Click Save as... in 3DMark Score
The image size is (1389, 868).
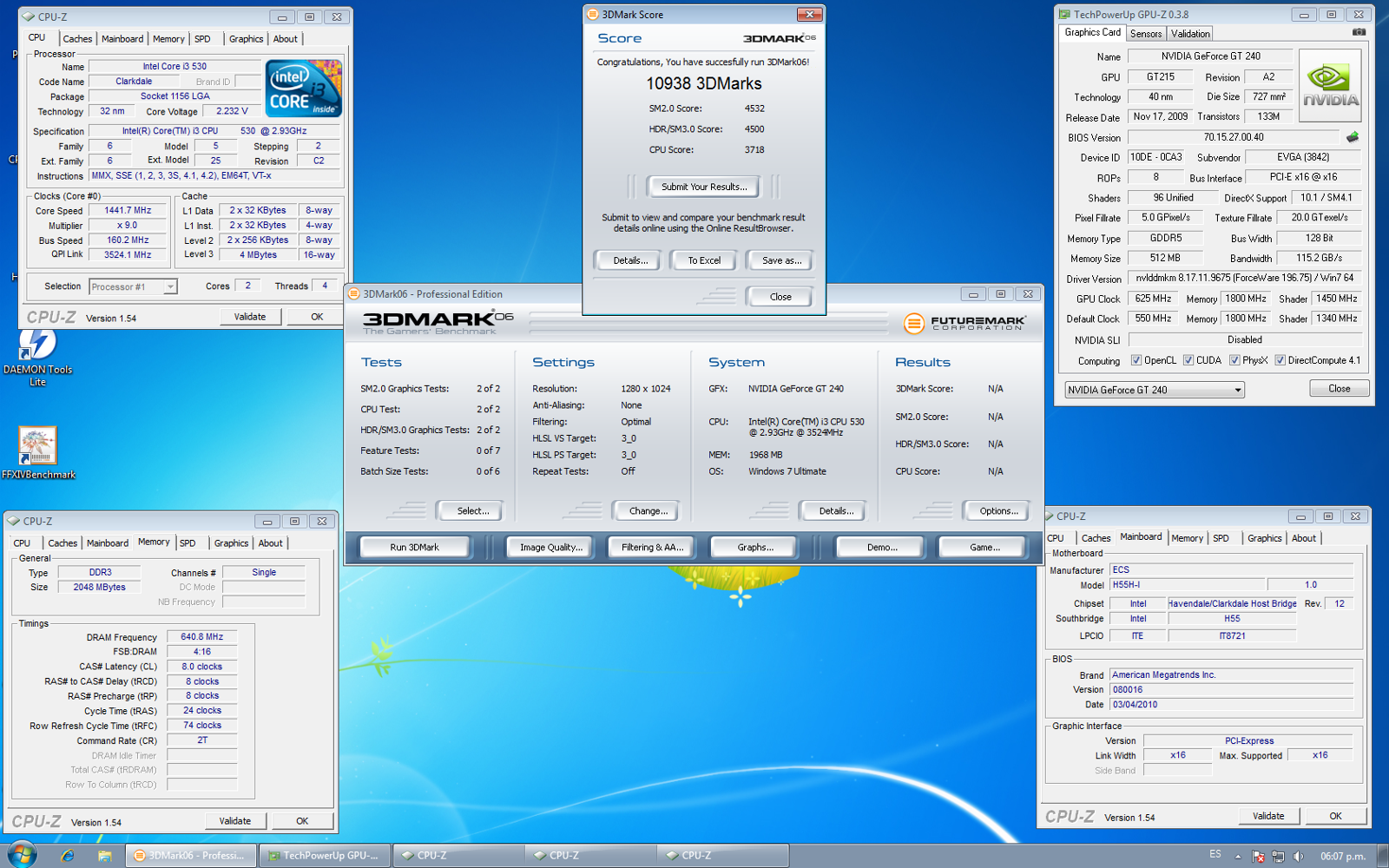click(x=781, y=260)
